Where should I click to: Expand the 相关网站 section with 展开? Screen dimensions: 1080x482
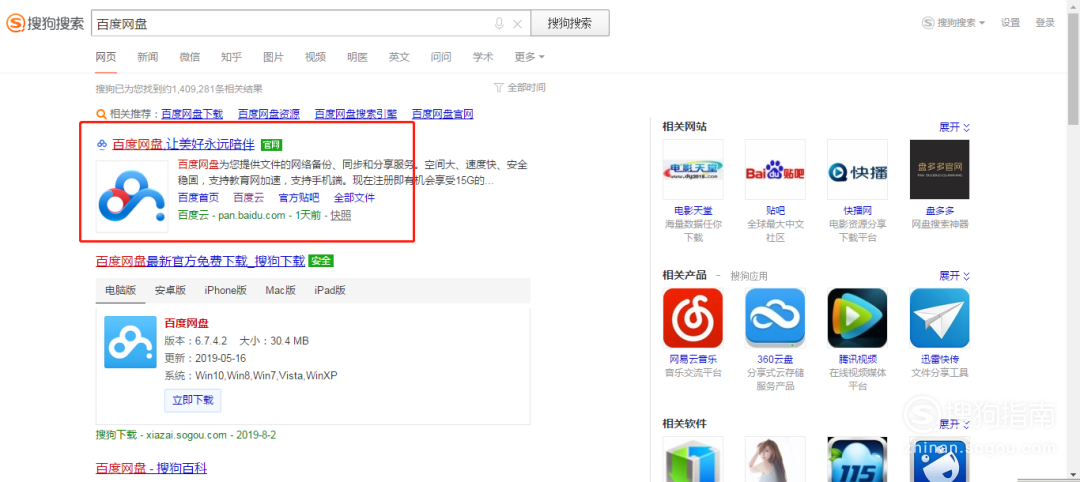(x=954, y=127)
